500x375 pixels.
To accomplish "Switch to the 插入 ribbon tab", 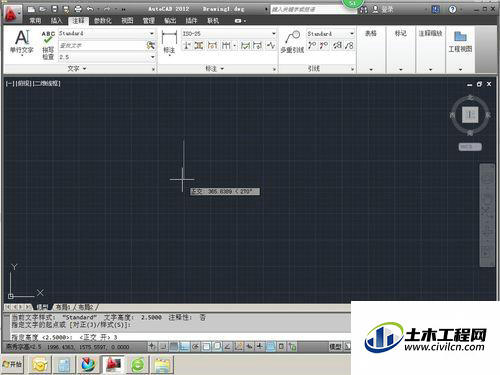I will [x=56, y=21].
